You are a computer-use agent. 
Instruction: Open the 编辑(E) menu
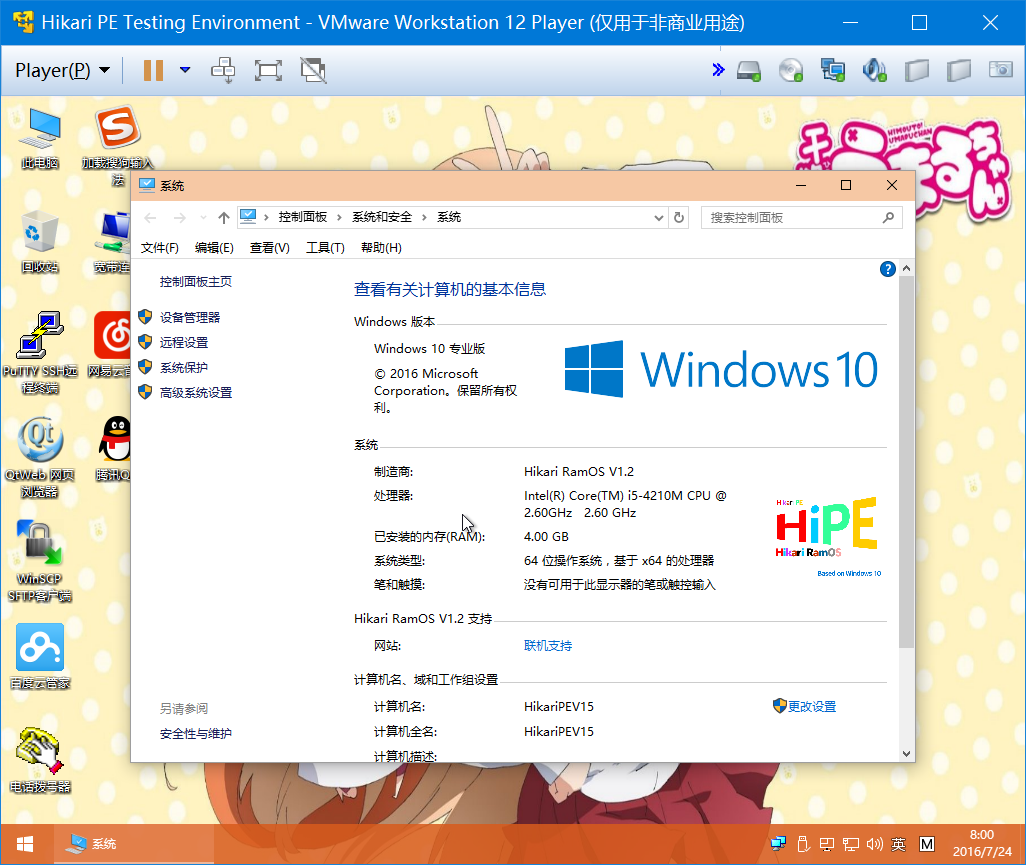[214, 247]
